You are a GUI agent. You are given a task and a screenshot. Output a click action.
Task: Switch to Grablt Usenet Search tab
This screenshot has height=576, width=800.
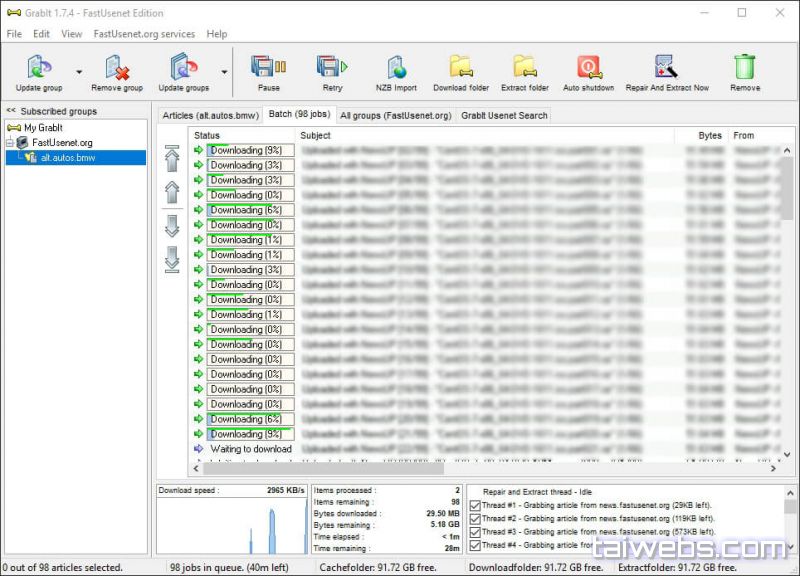(504, 115)
